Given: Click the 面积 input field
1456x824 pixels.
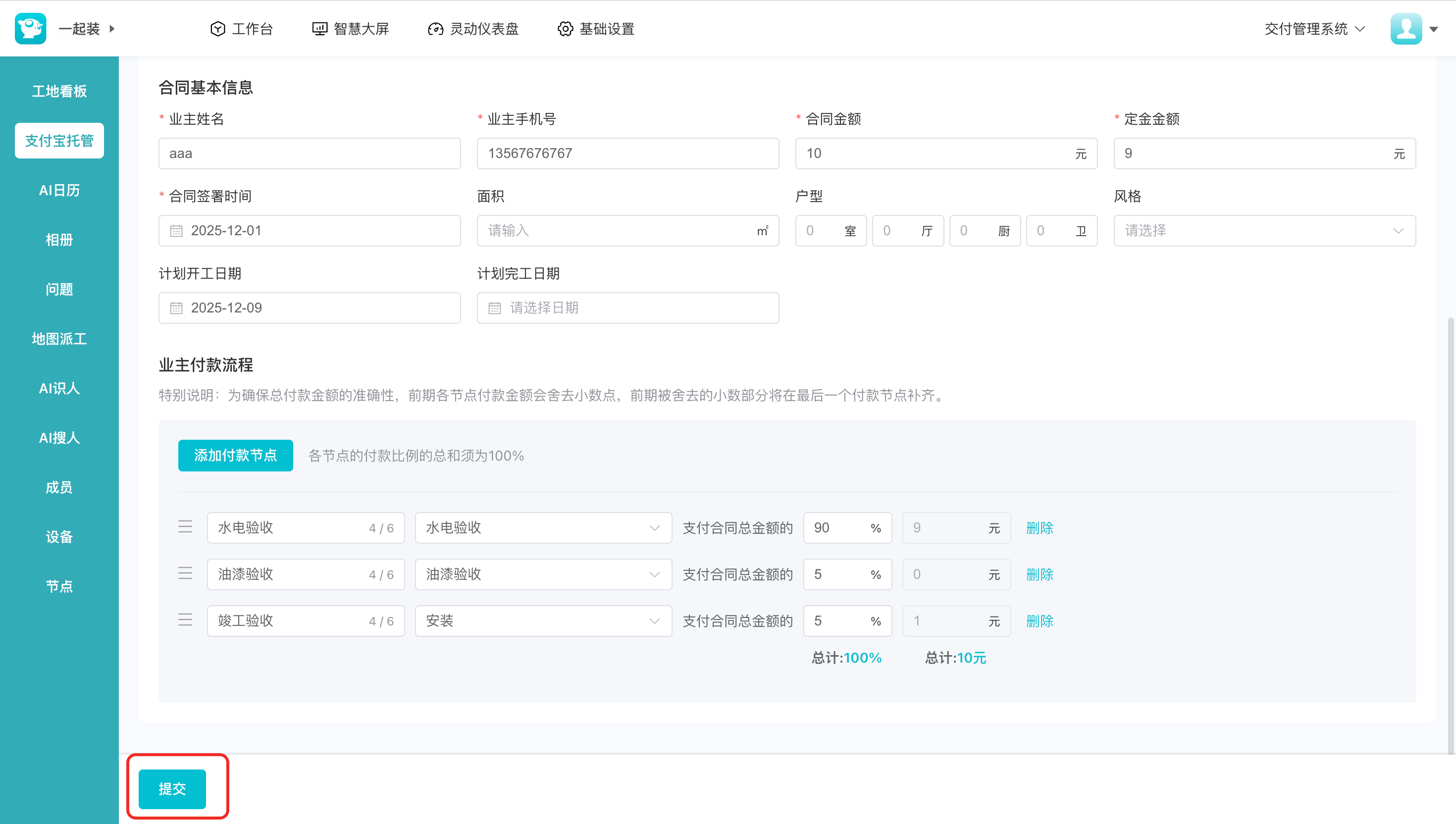Looking at the screenshot, I should (x=617, y=231).
